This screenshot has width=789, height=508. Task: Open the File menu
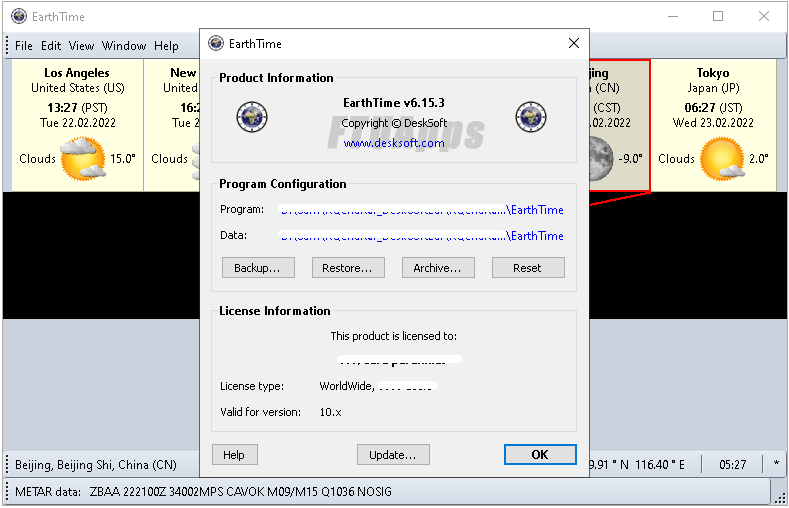(24, 46)
